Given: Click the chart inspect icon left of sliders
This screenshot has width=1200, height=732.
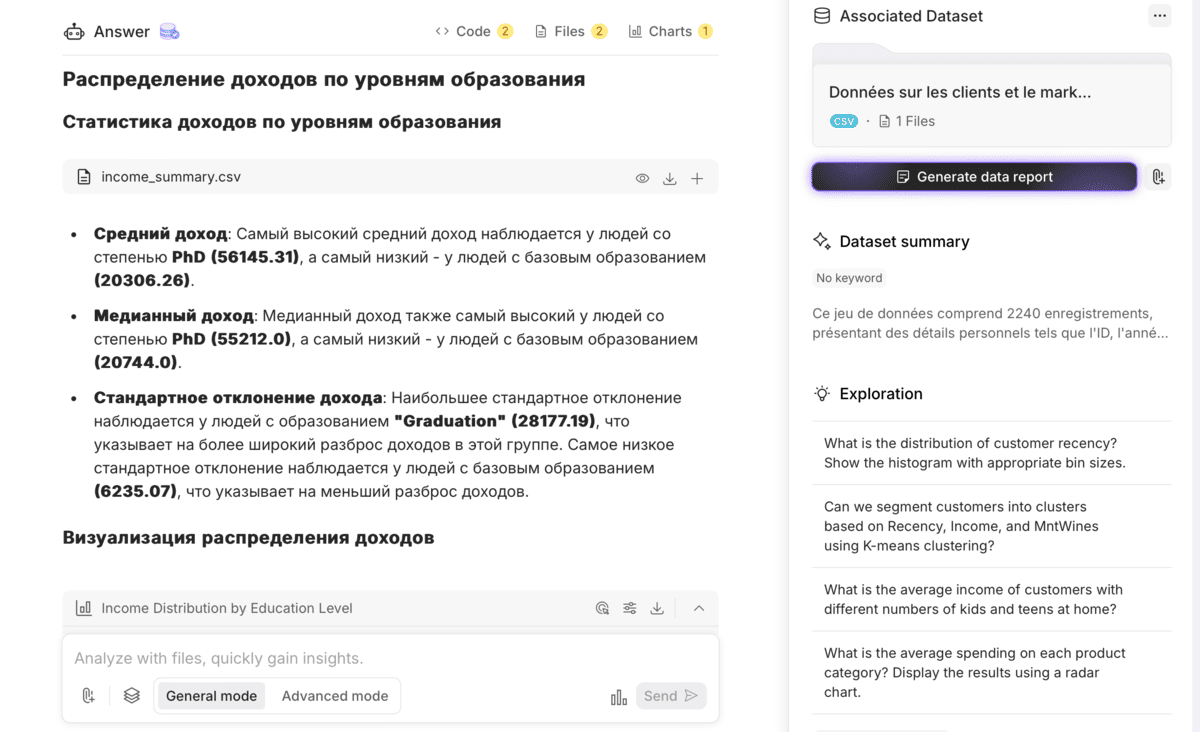Looking at the screenshot, I should [x=602, y=608].
